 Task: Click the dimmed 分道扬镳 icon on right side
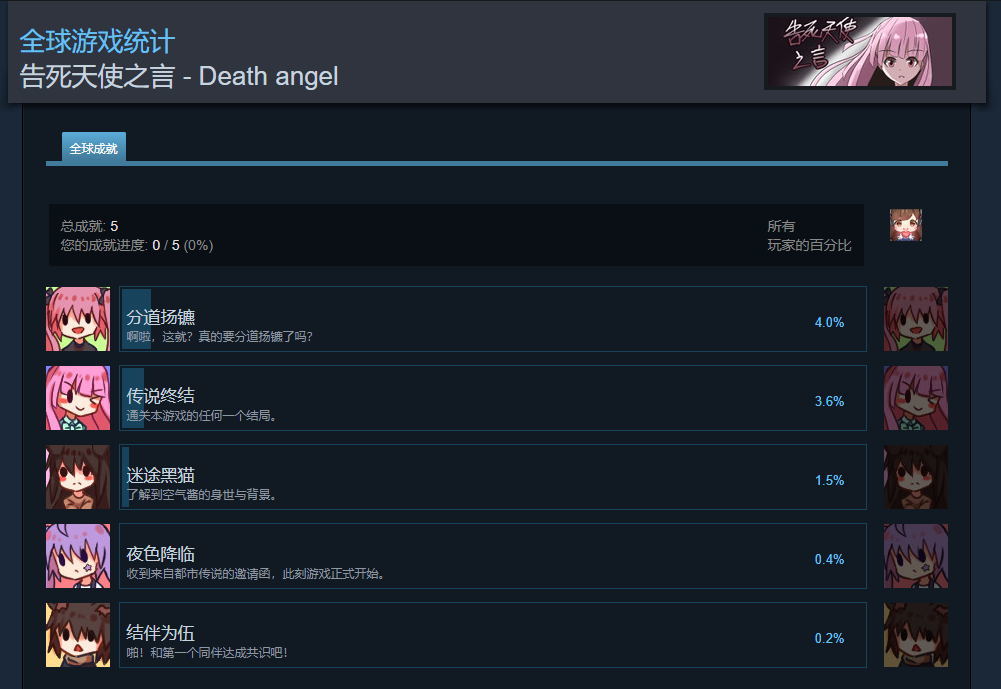[915, 319]
